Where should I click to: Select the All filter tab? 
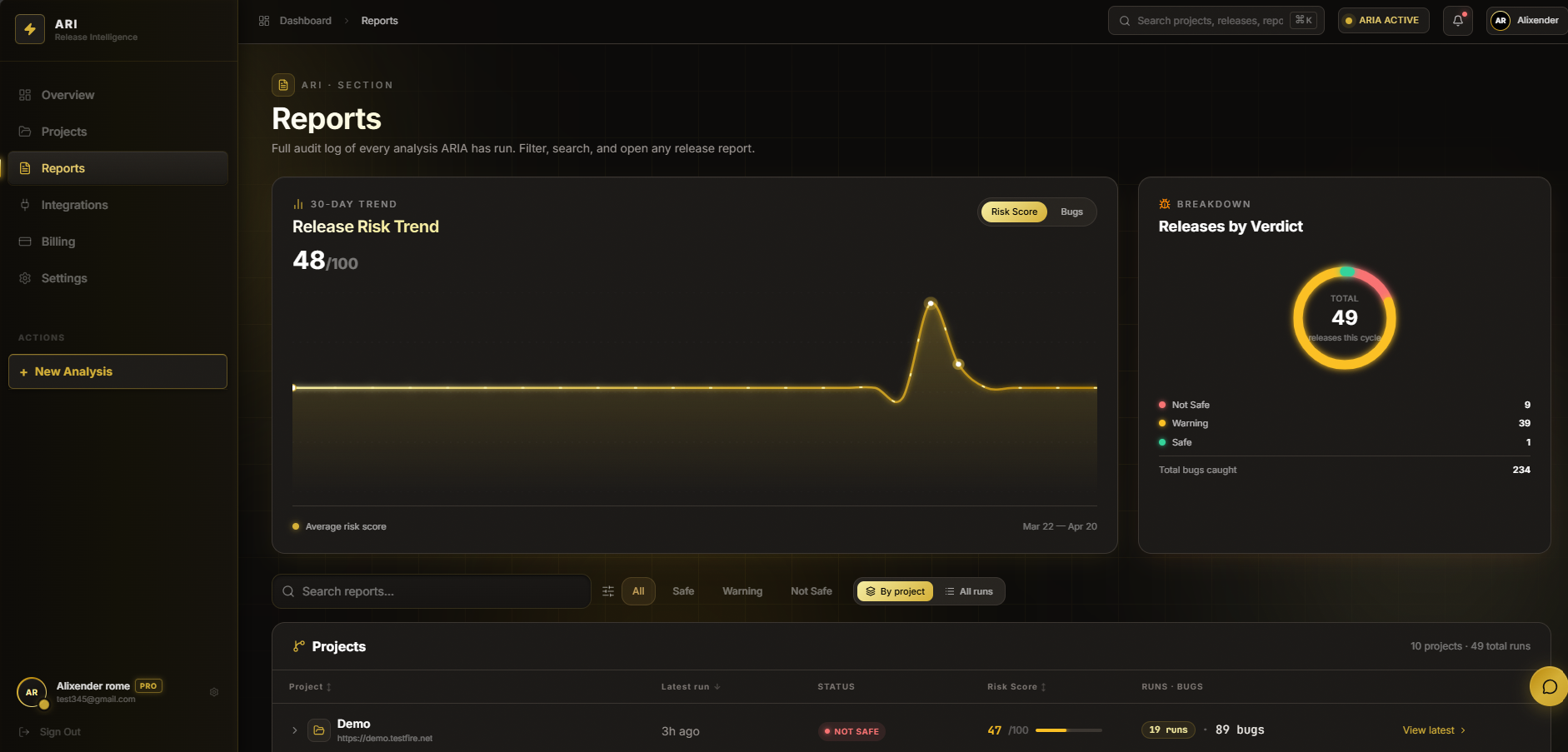pos(638,591)
